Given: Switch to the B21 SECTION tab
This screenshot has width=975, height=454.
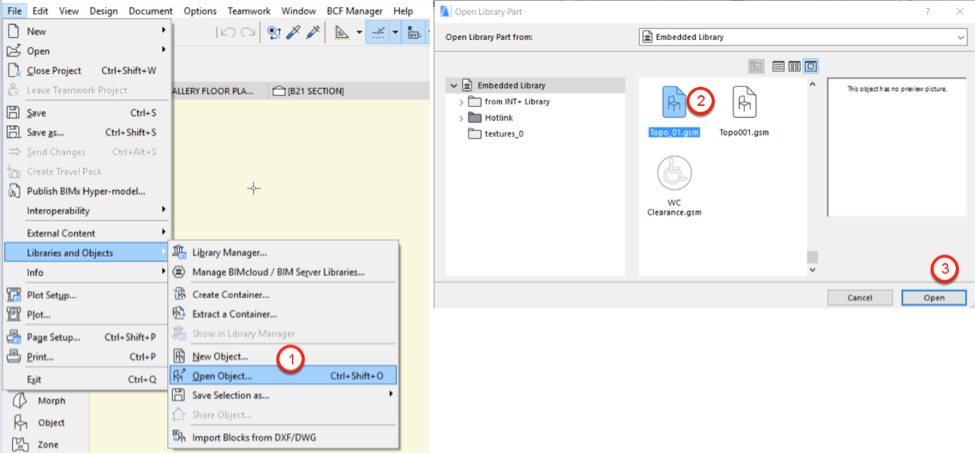Looking at the screenshot, I should [308, 91].
